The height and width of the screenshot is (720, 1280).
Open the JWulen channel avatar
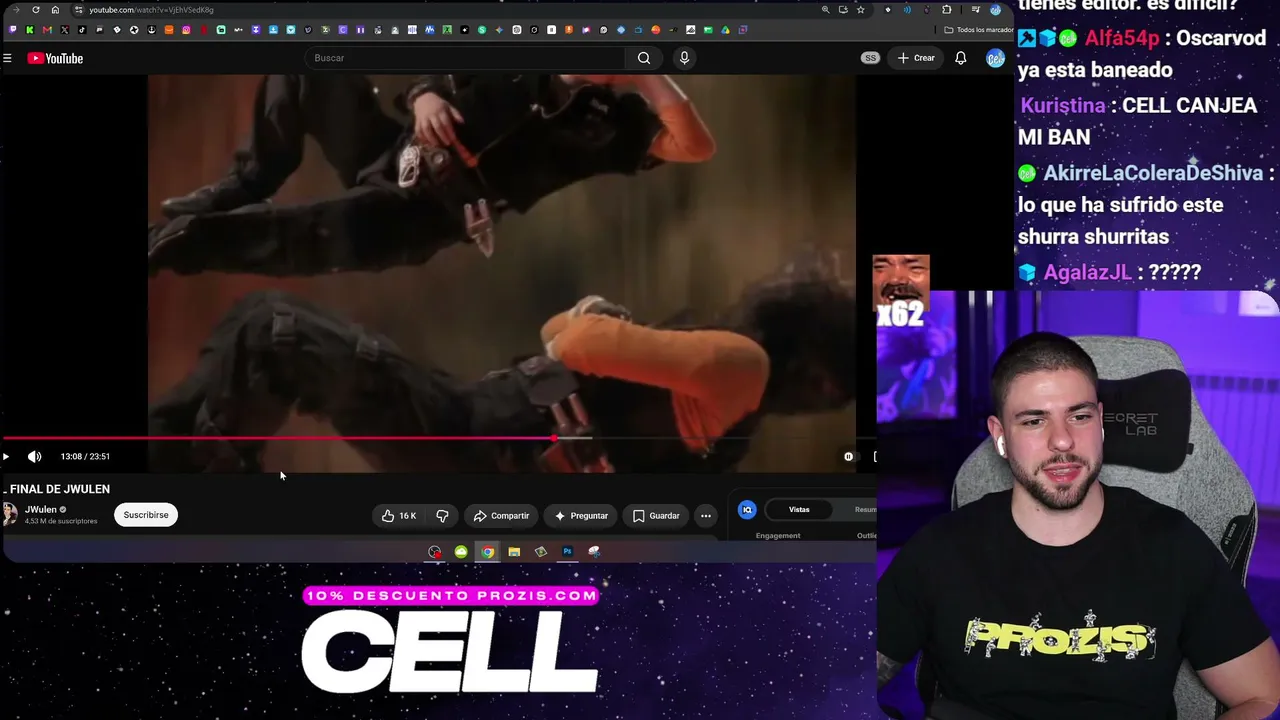click(10, 514)
